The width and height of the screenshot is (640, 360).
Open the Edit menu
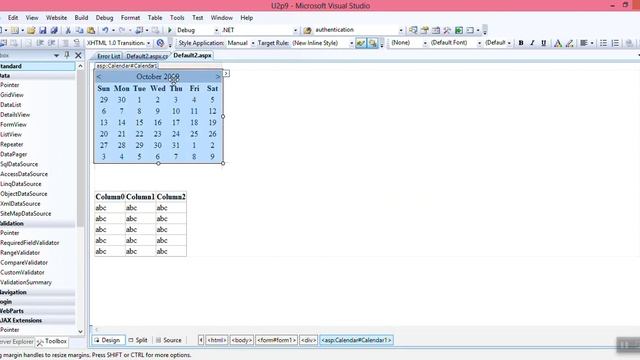[13, 18]
